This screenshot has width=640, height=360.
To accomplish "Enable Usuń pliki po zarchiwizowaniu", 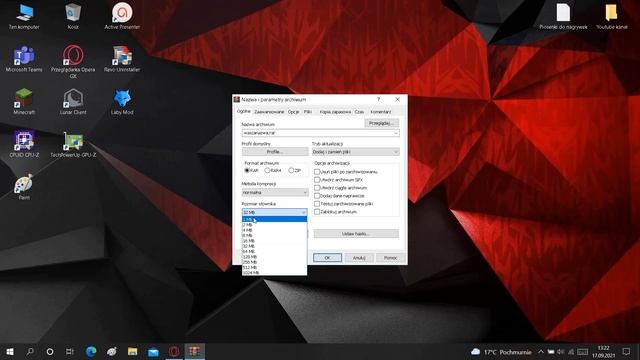I will pos(317,172).
